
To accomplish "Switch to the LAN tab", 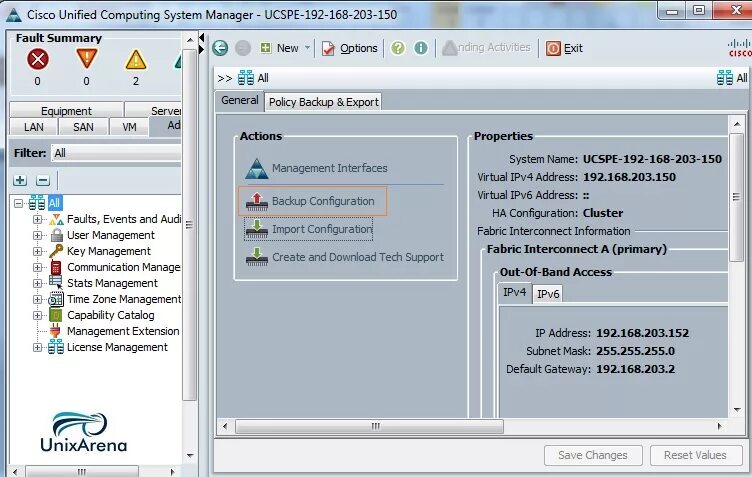I will click(x=34, y=127).
